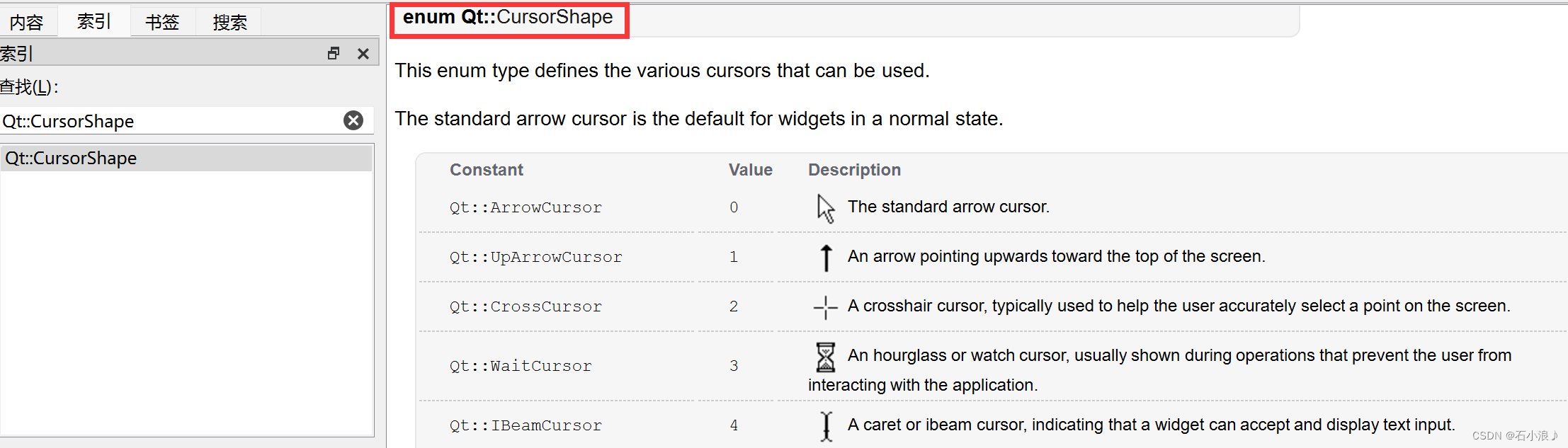
Task: Click the float/undock index panel icon
Action: [x=334, y=54]
